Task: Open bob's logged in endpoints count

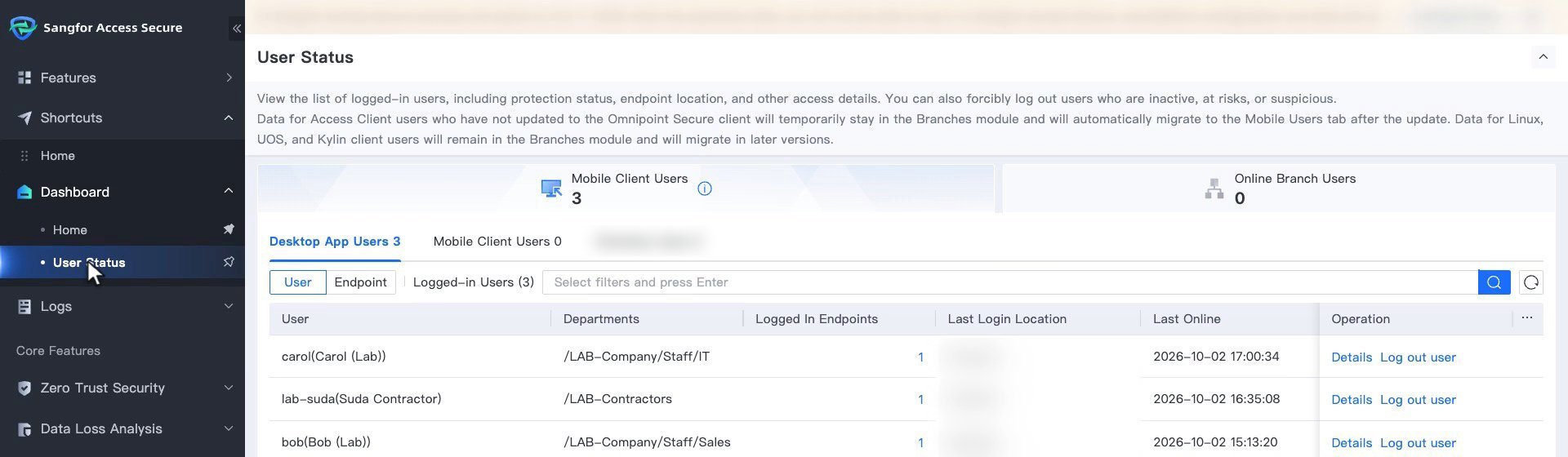Action: (x=920, y=443)
